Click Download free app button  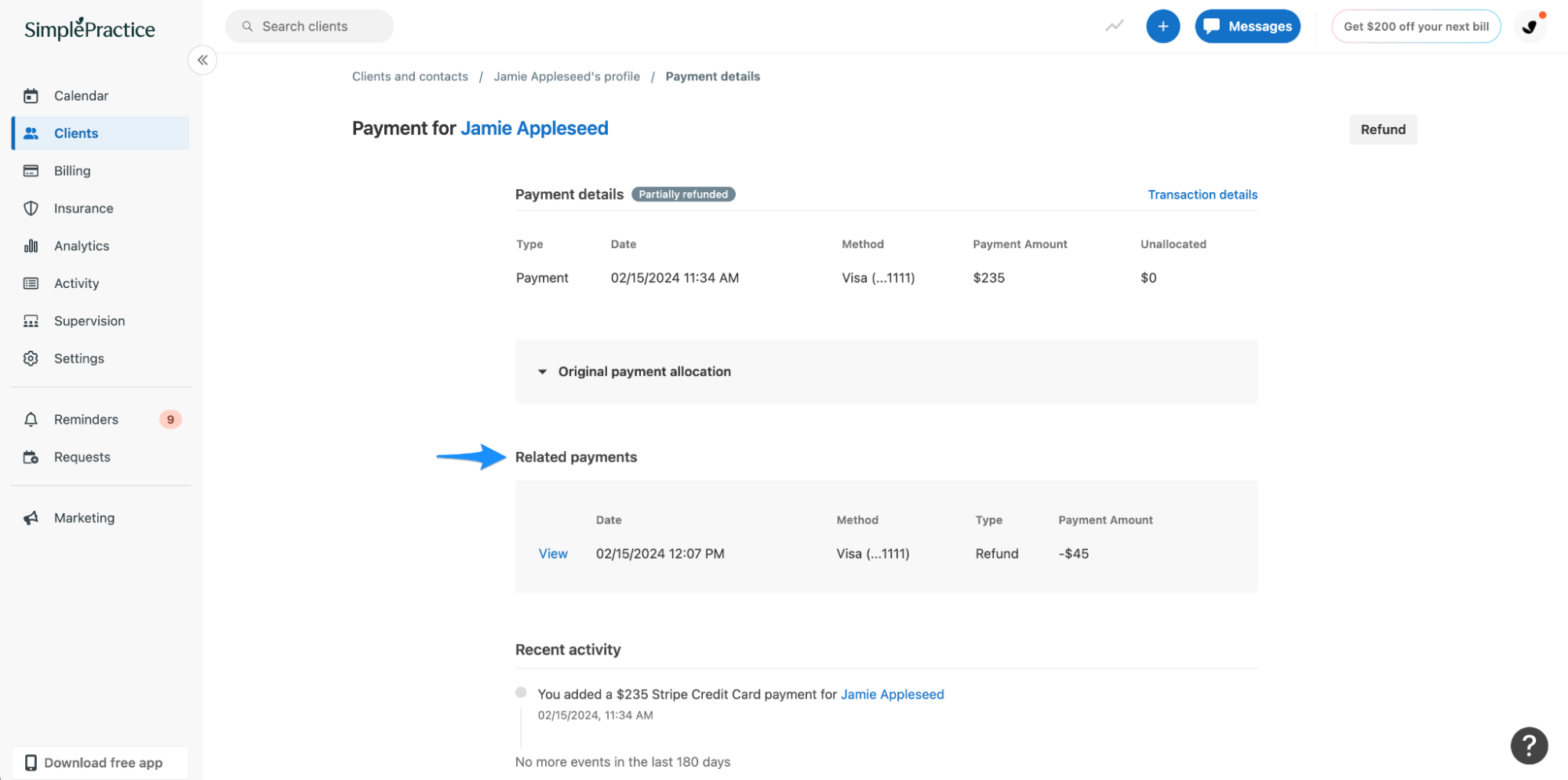pos(100,763)
